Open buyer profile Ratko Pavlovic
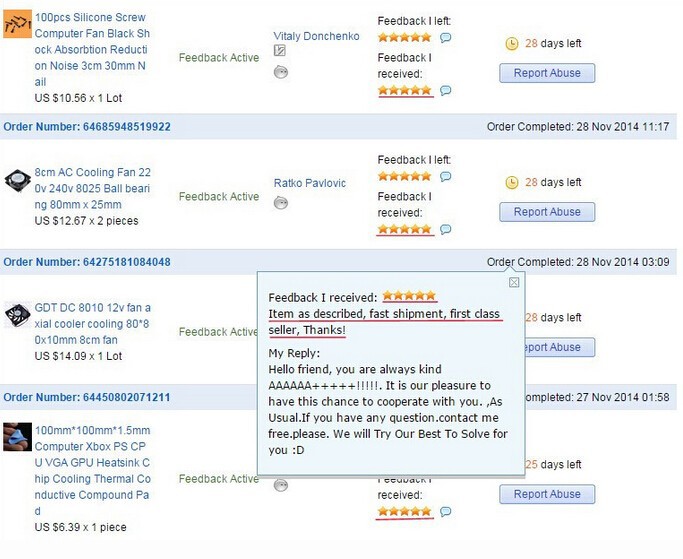This screenshot has height=559, width=683. (310, 183)
